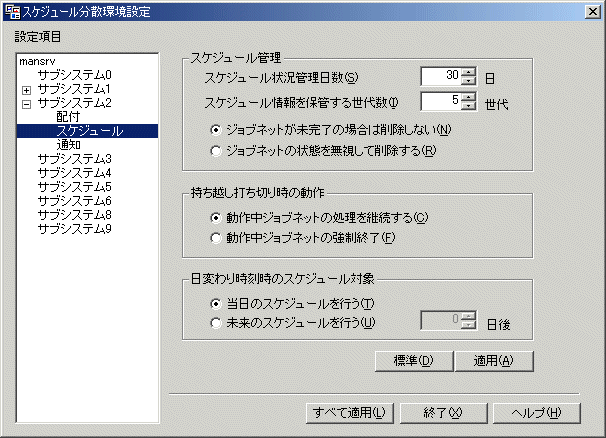The height and width of the screenshot is (438, 606).
Task: Click the 終了(X) button
Action: pos(443,413)
